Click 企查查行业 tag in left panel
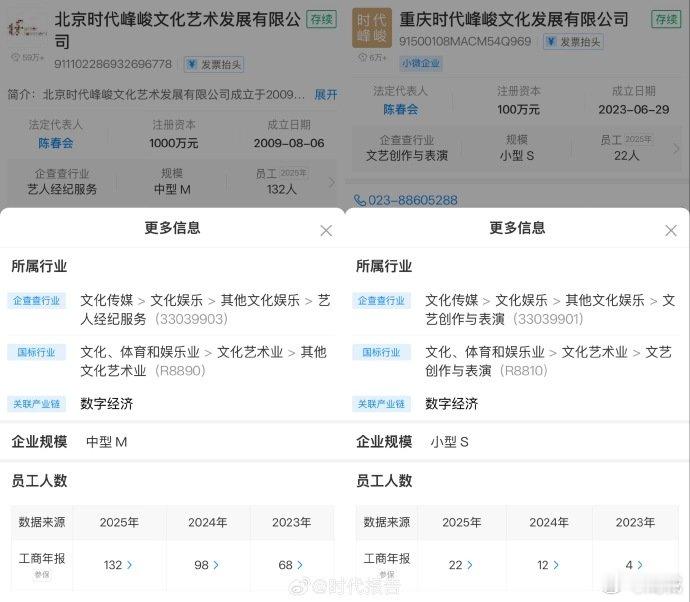Viewport: 690px width, 602px height. [37, 301]
